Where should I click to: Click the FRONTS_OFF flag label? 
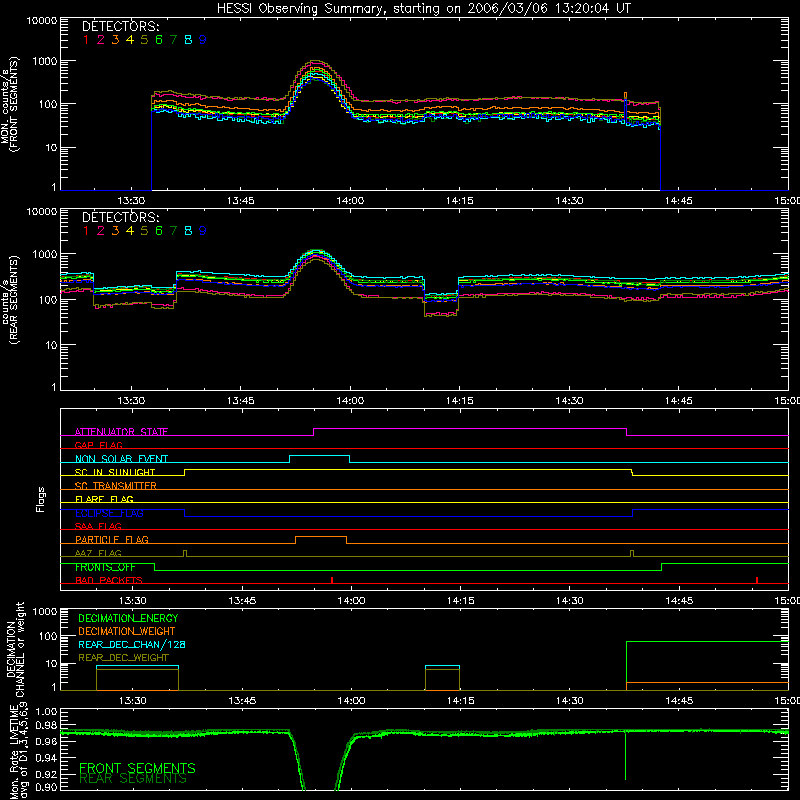[105, 567]
